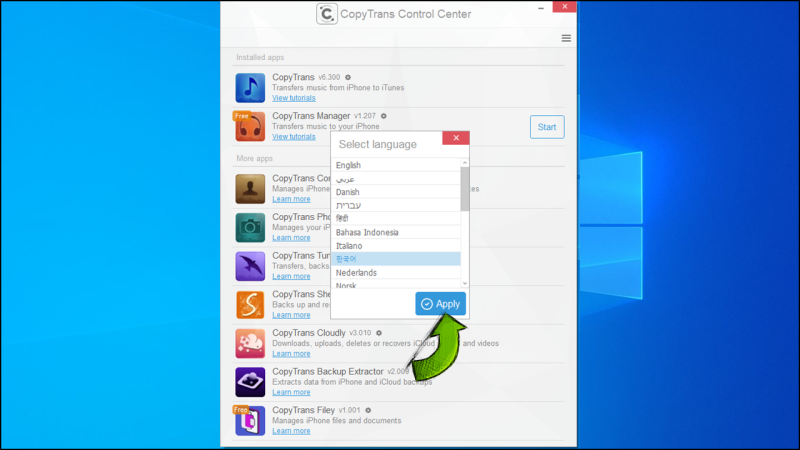Image resolution: width=800 pixels, height=450 pixels.
Task: Open the hamburger menu icon
Action: coord(566,38)
